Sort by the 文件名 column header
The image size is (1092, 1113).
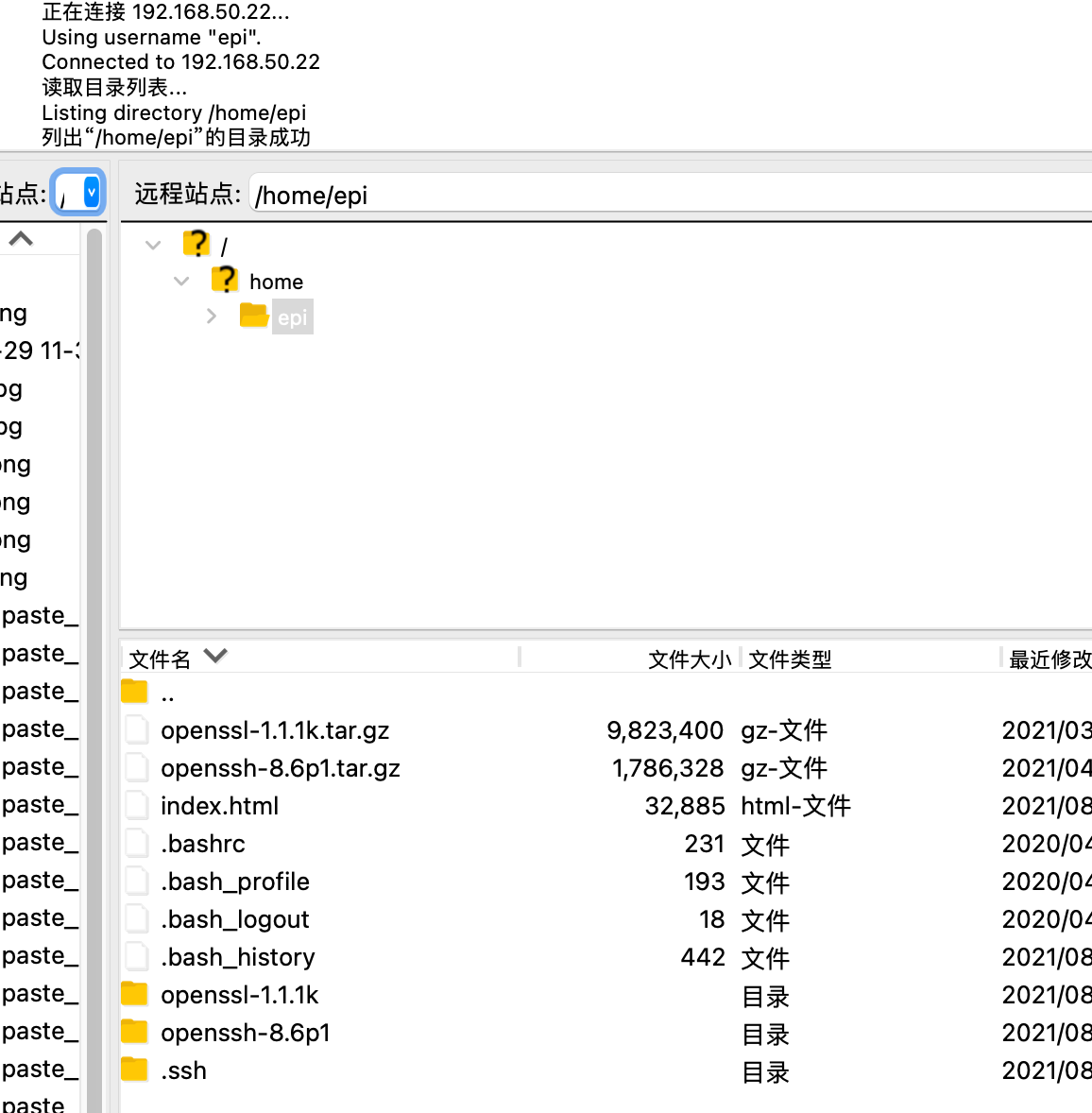tap(161, 659)
